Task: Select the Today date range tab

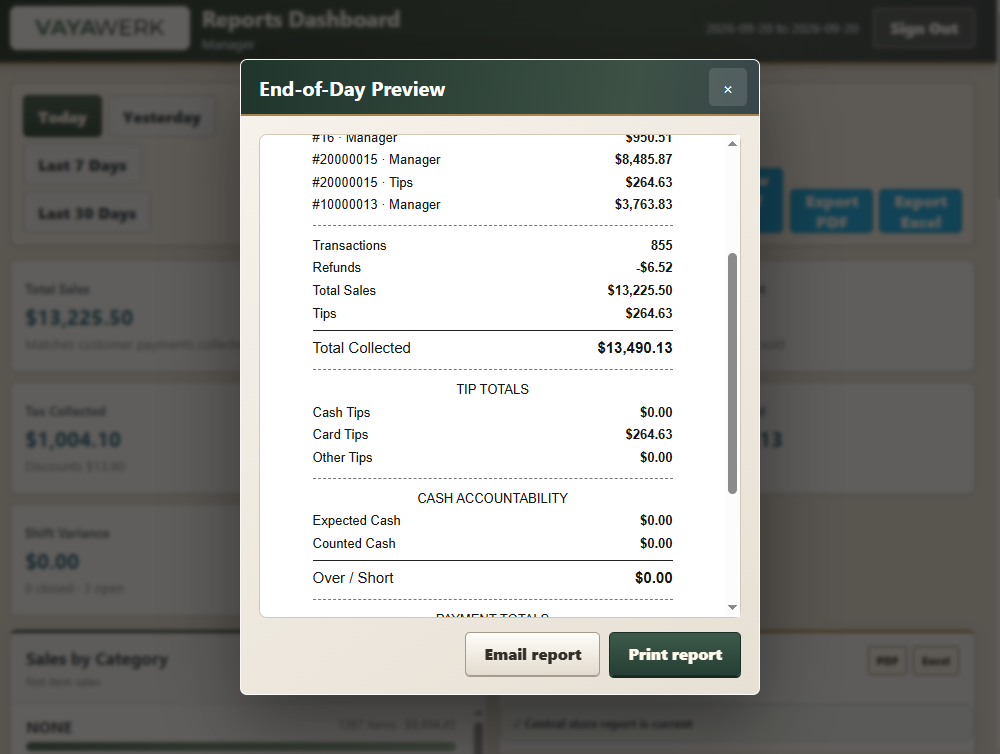Action: point(62,117)
